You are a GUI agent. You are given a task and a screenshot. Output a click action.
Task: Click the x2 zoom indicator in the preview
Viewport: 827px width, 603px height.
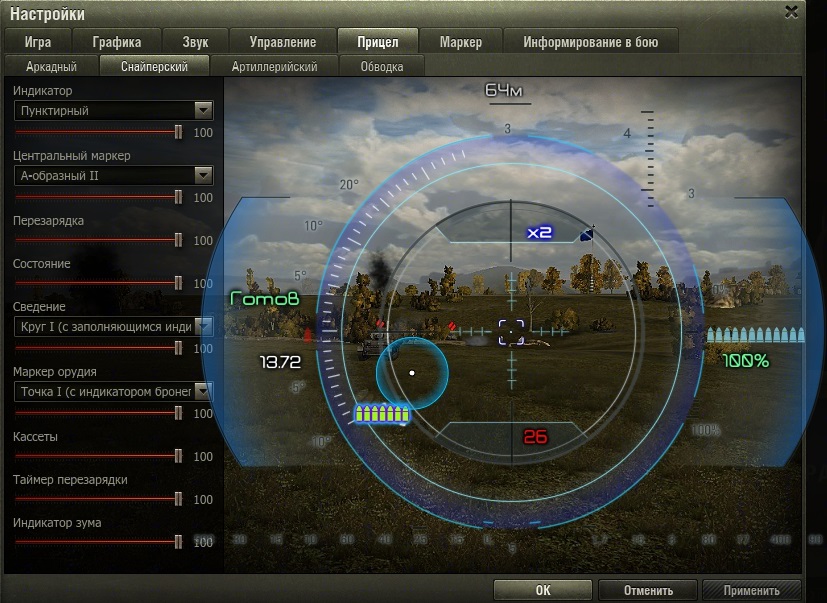coord(539,232)
